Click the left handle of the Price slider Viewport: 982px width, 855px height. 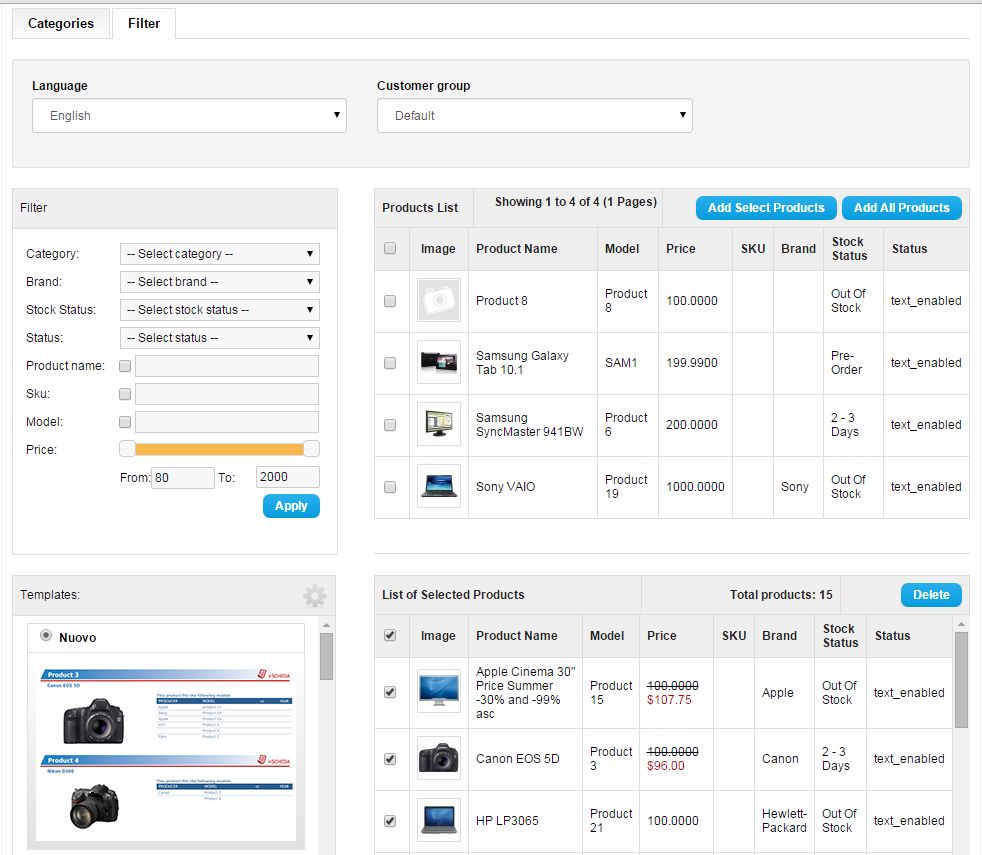[127, 449]
